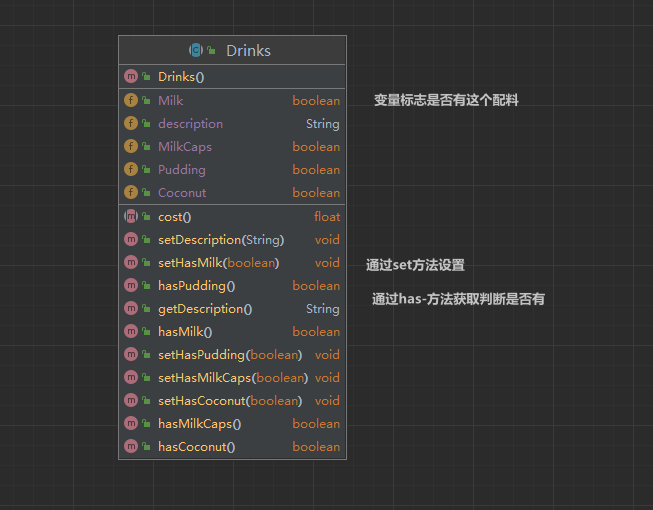Click the field icon beside Milk
Viewport: 653px width, 510px height.
[130, 101]
